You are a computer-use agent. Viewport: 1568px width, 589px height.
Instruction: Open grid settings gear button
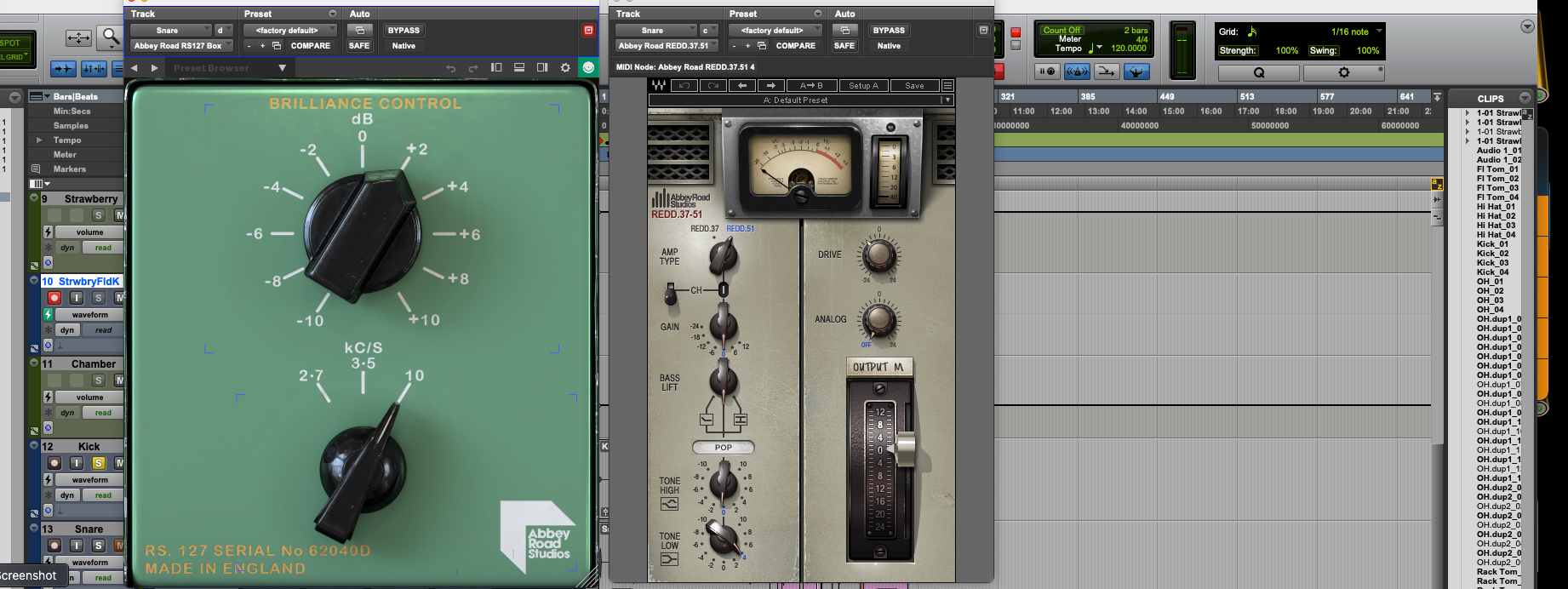[1344, 72]
